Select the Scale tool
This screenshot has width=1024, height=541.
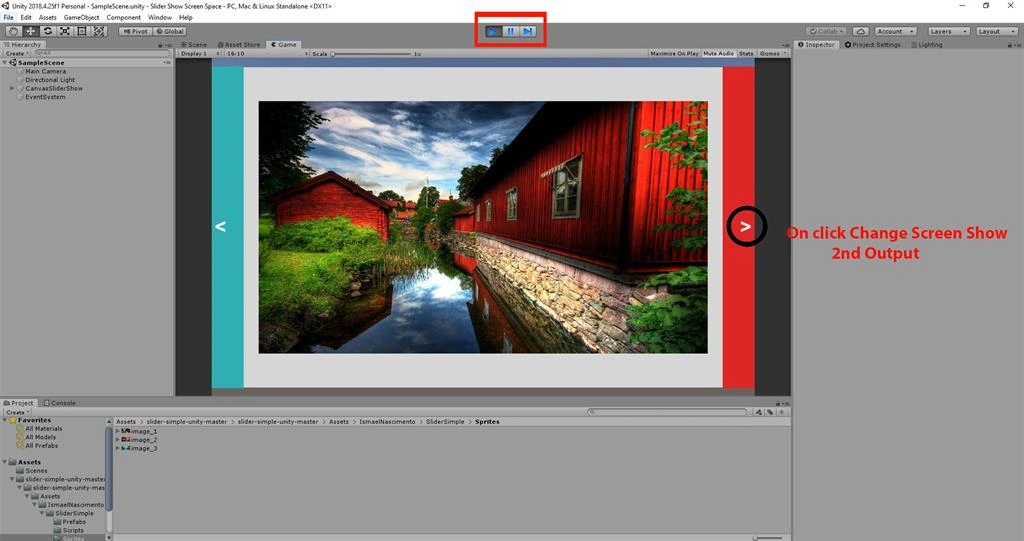point(65,31)
